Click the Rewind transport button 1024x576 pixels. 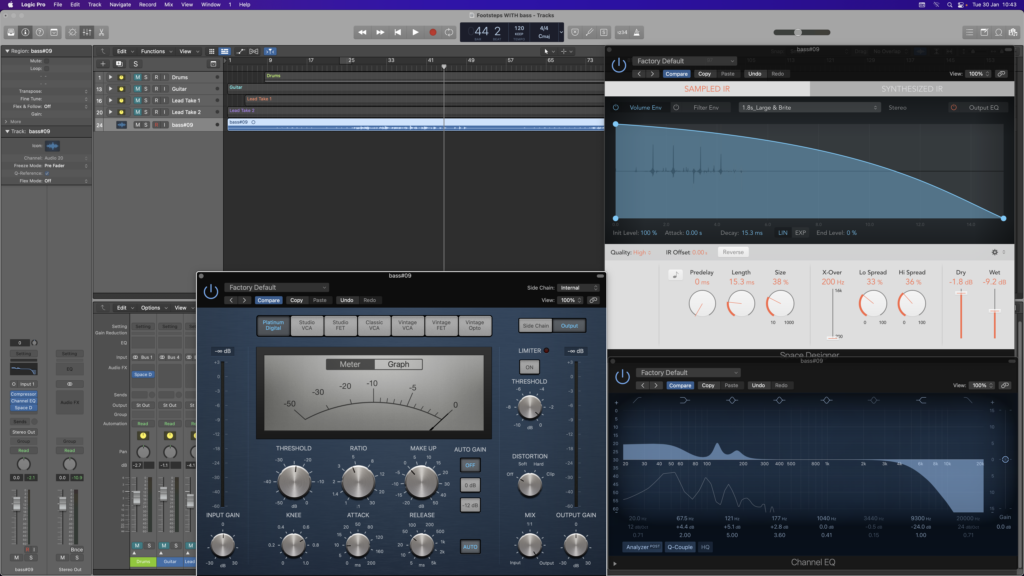pyautogui.click(x=362, y=32)
